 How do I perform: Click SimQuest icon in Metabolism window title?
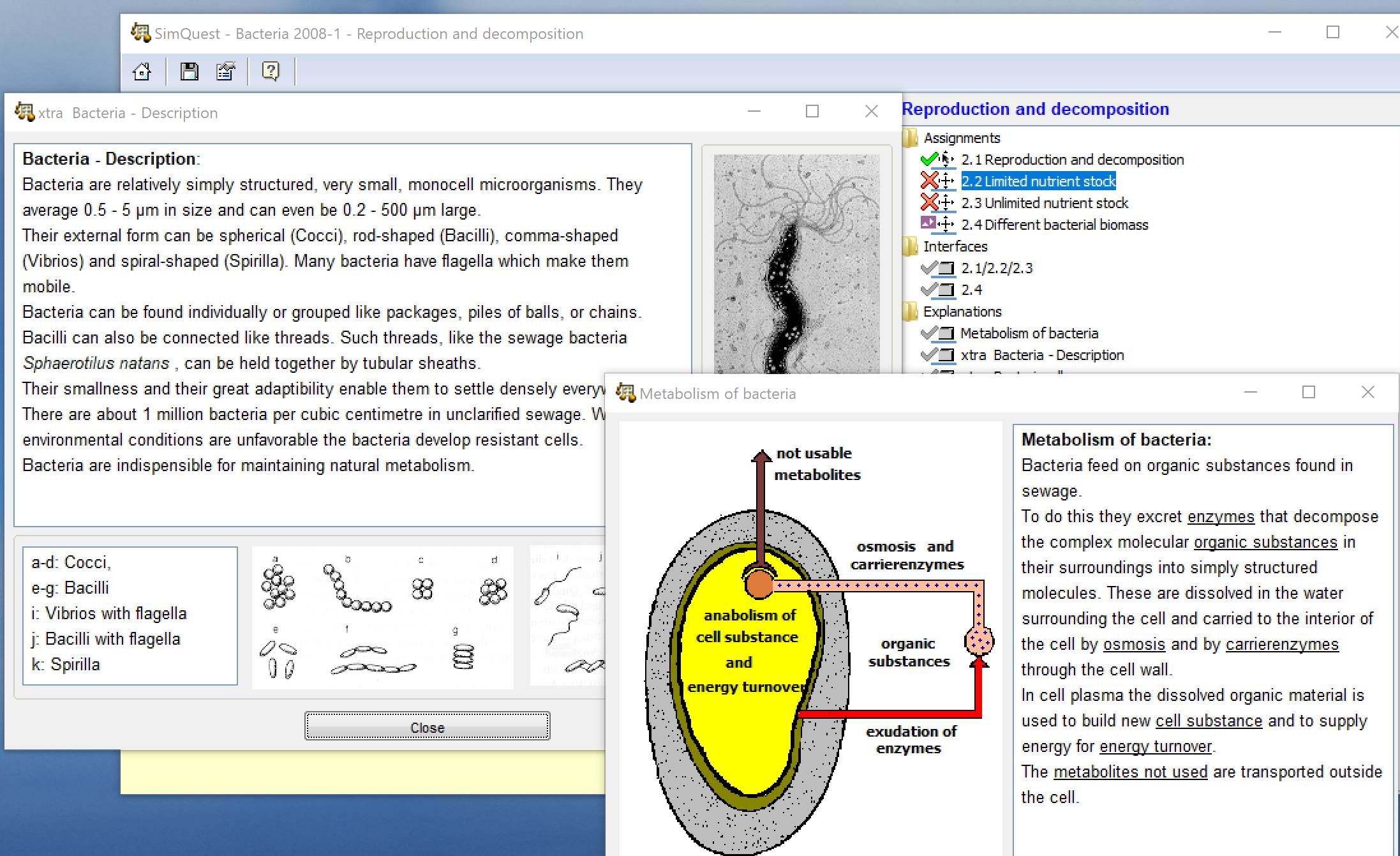tap(625, 393)
